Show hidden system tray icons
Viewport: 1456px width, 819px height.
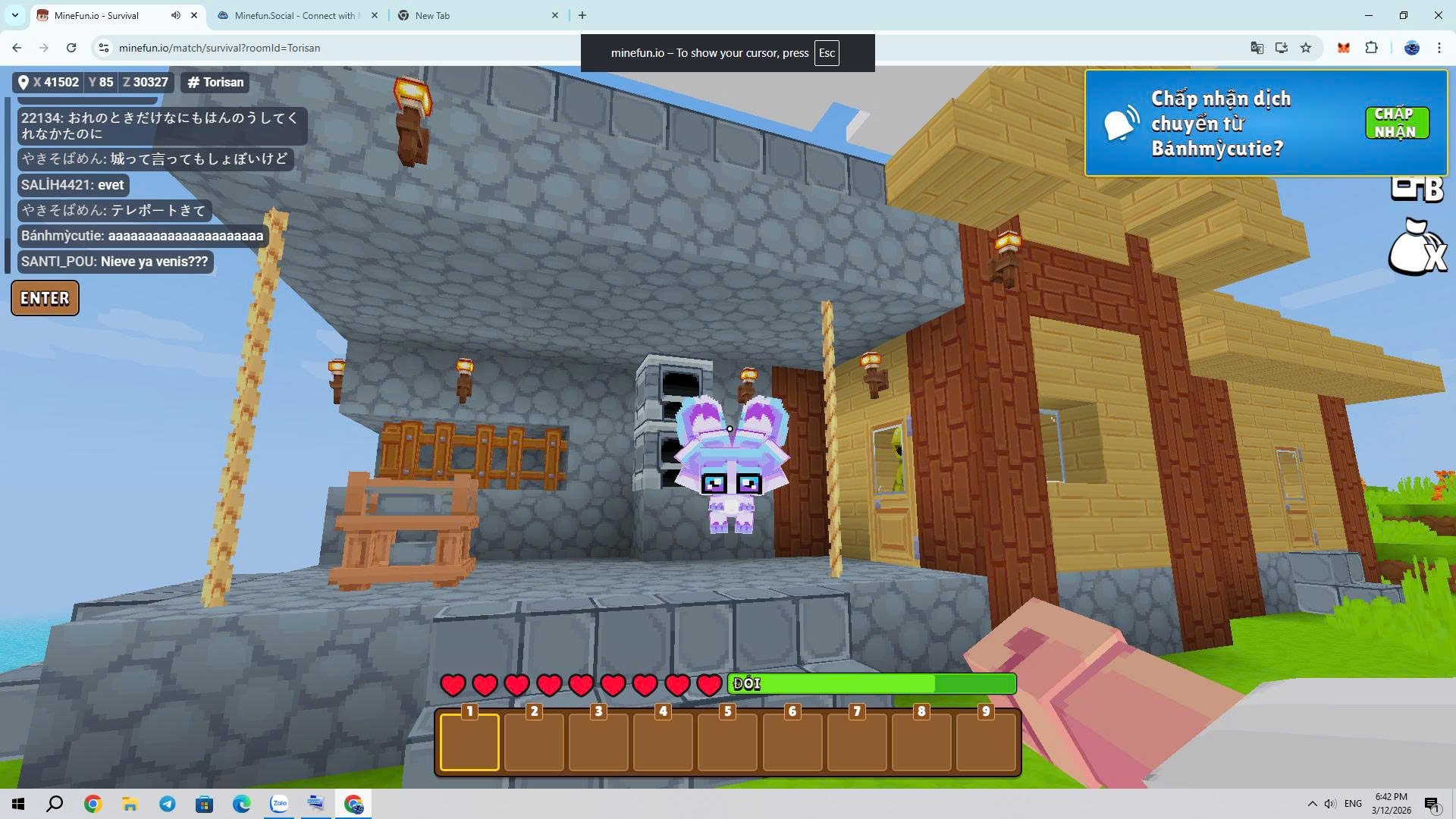click(1312, 804)
